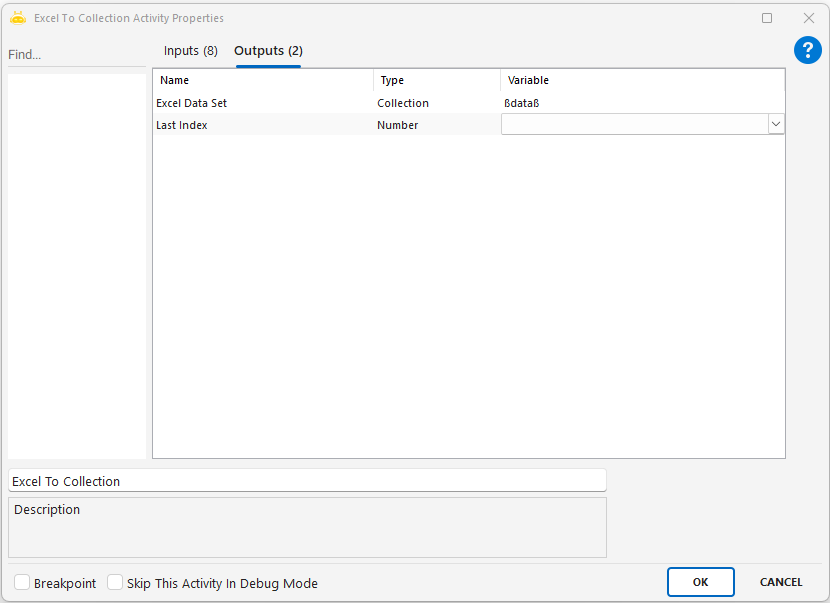Close the Activity Properties dialog
The height and width of the screenshot is (603, 830).
click(x=809, y=18)
